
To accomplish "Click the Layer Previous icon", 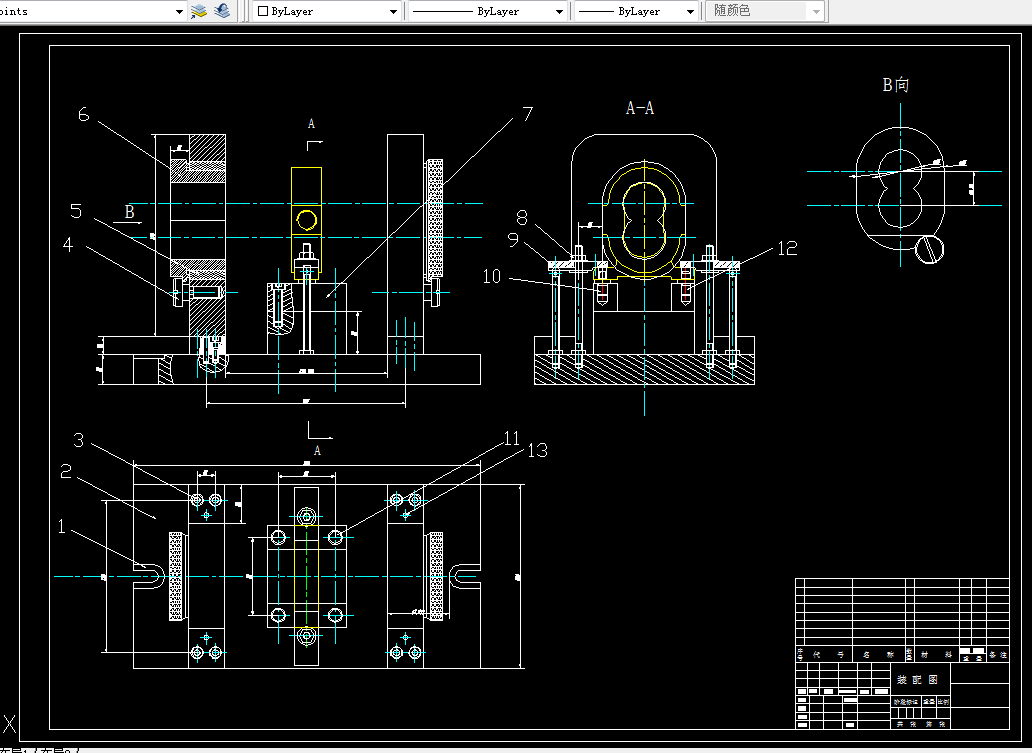I will 222,11.
